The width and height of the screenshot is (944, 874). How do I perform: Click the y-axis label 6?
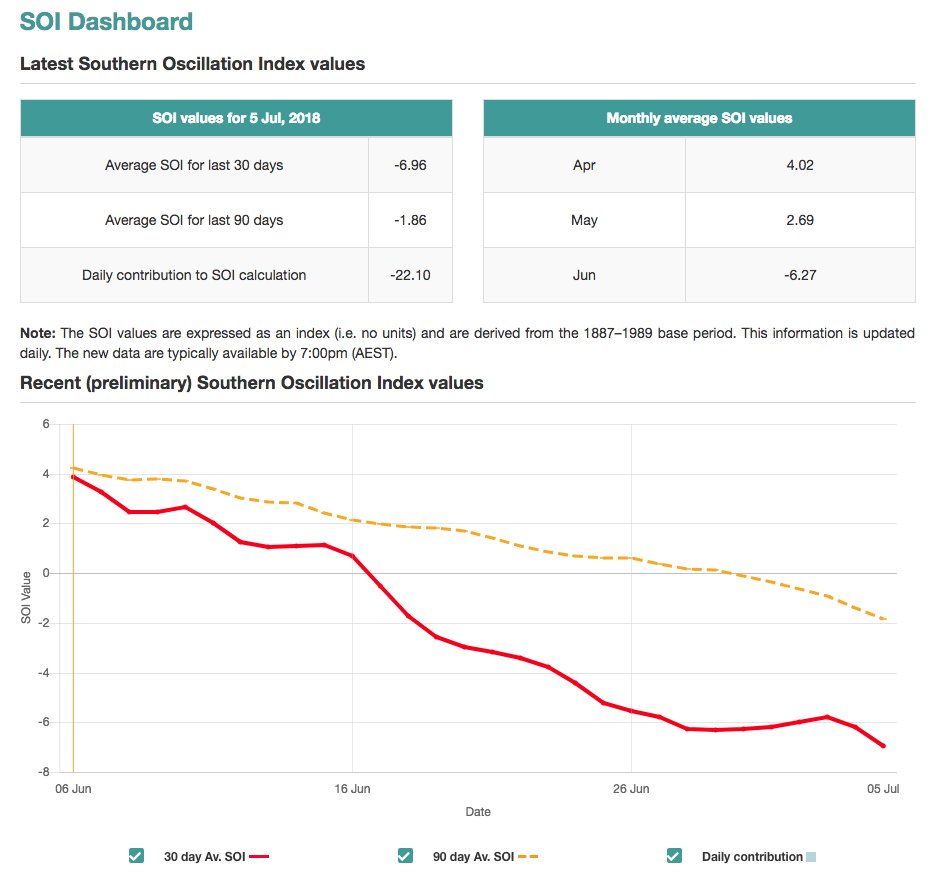46,424
